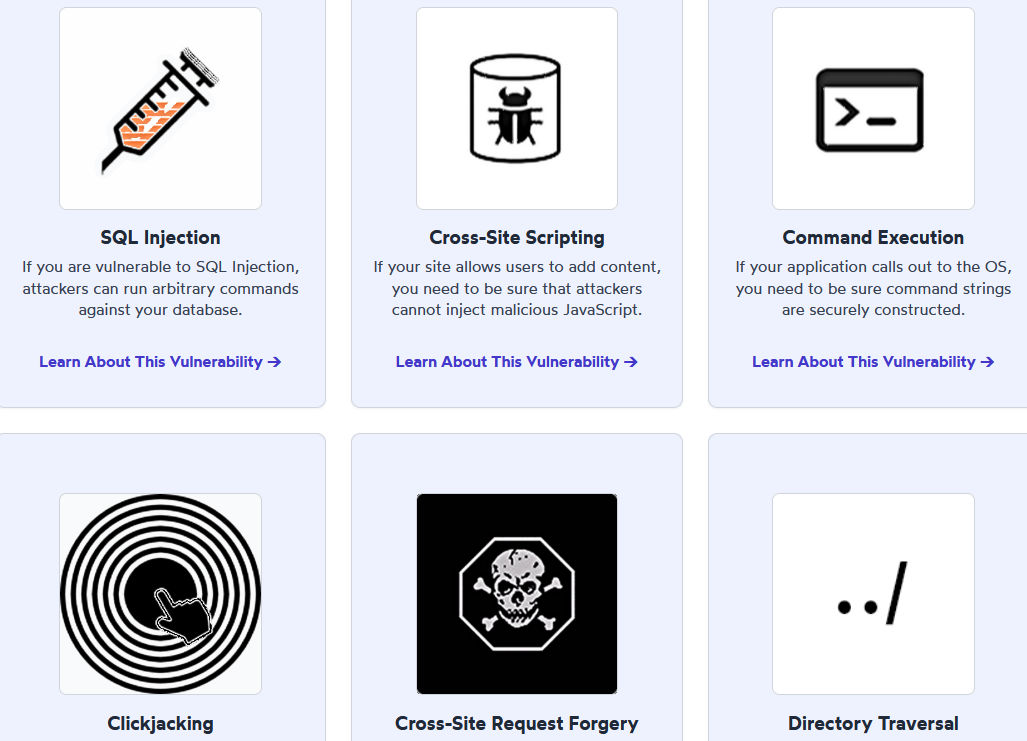Click the SQL Injection syringe icon
Image resolution: width=1027 pixels, height=741 pixels.
pyautogui.click(x=160, y=109)
